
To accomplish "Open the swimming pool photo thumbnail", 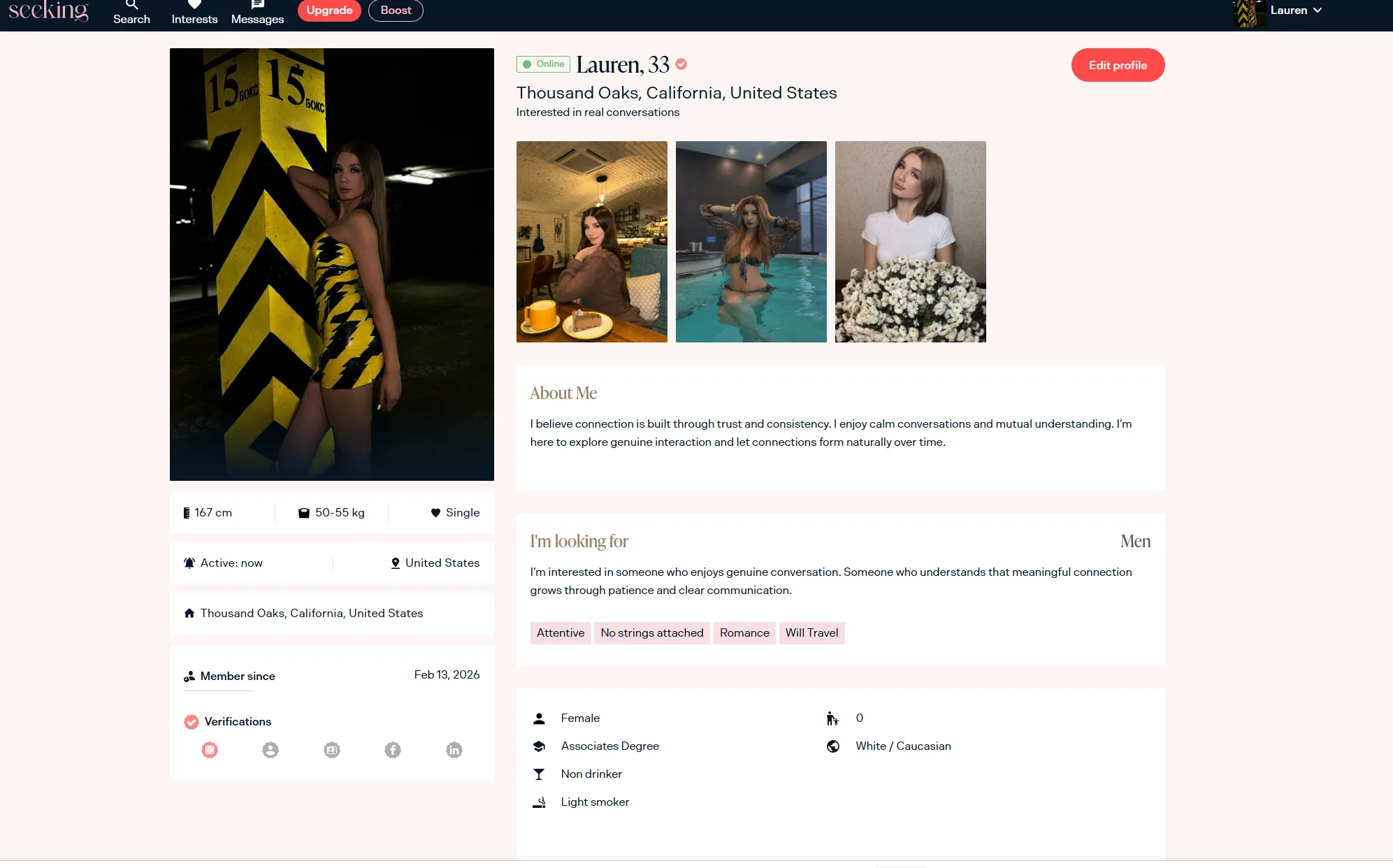I will tap(751, 242).
